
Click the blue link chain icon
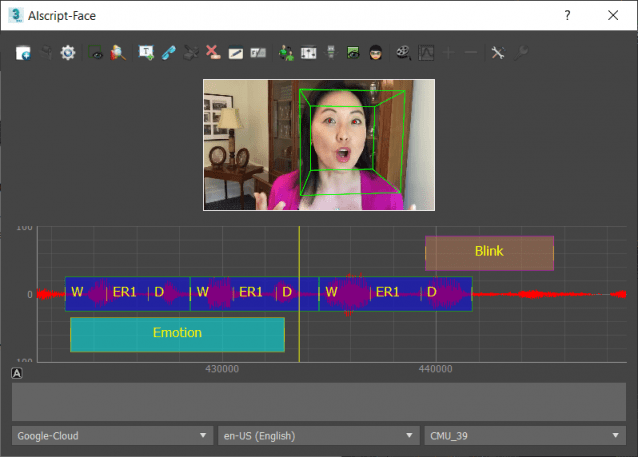tap(168, 53)
